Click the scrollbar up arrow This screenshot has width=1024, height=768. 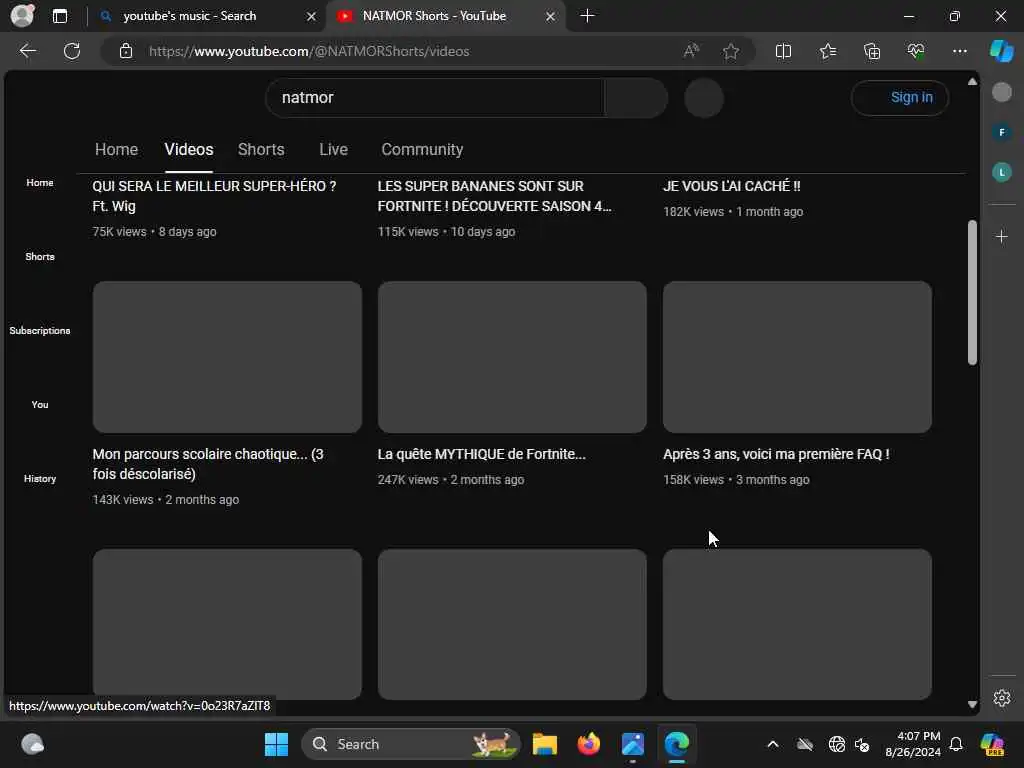972,82
